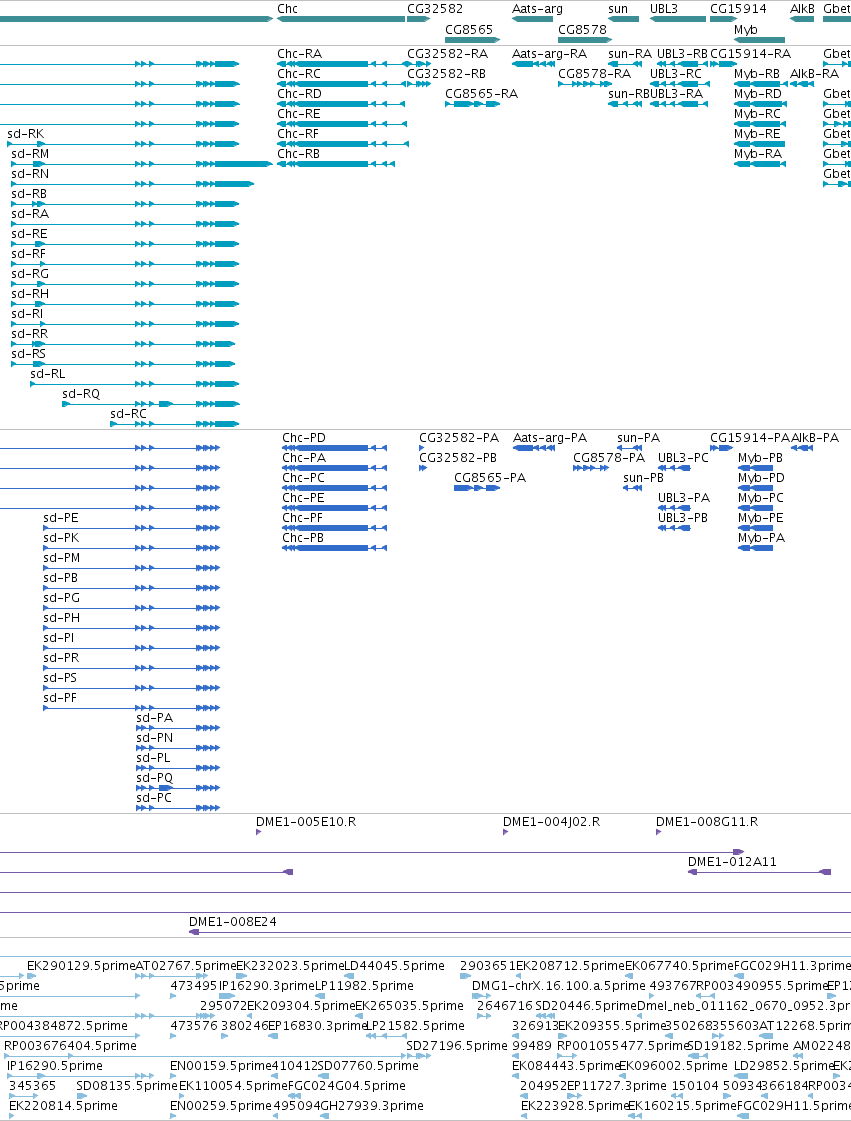
Task: Click the Myb gene label
Action: (x=746, y=29)
